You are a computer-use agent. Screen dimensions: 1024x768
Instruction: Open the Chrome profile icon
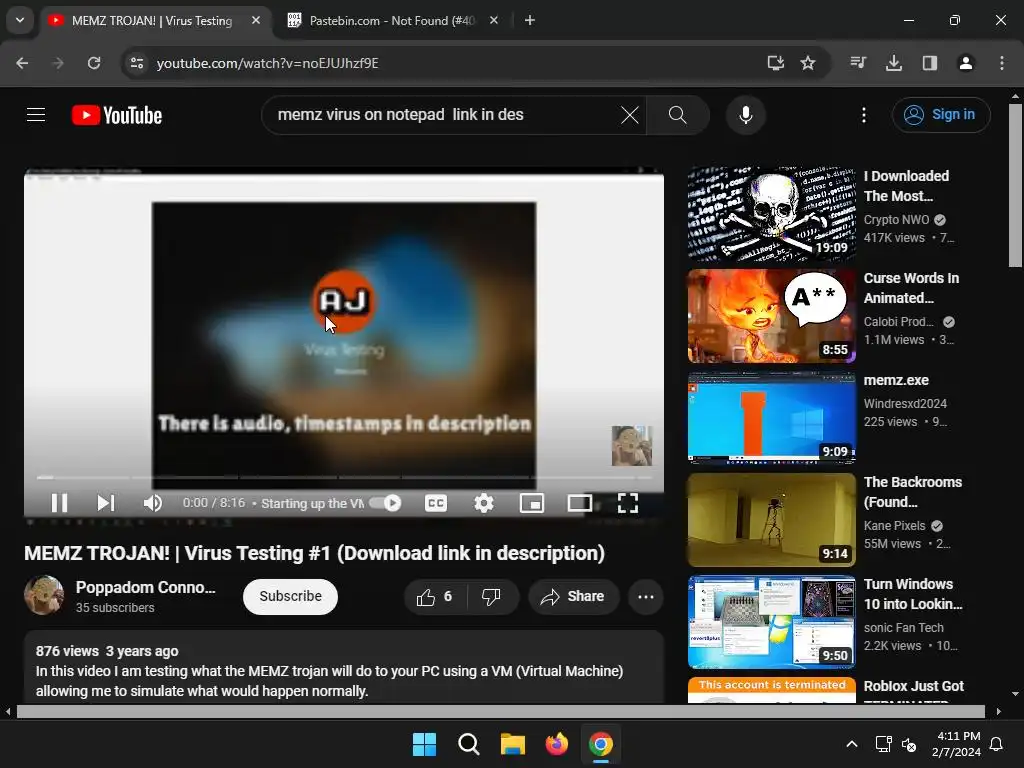tap(965, 63)
